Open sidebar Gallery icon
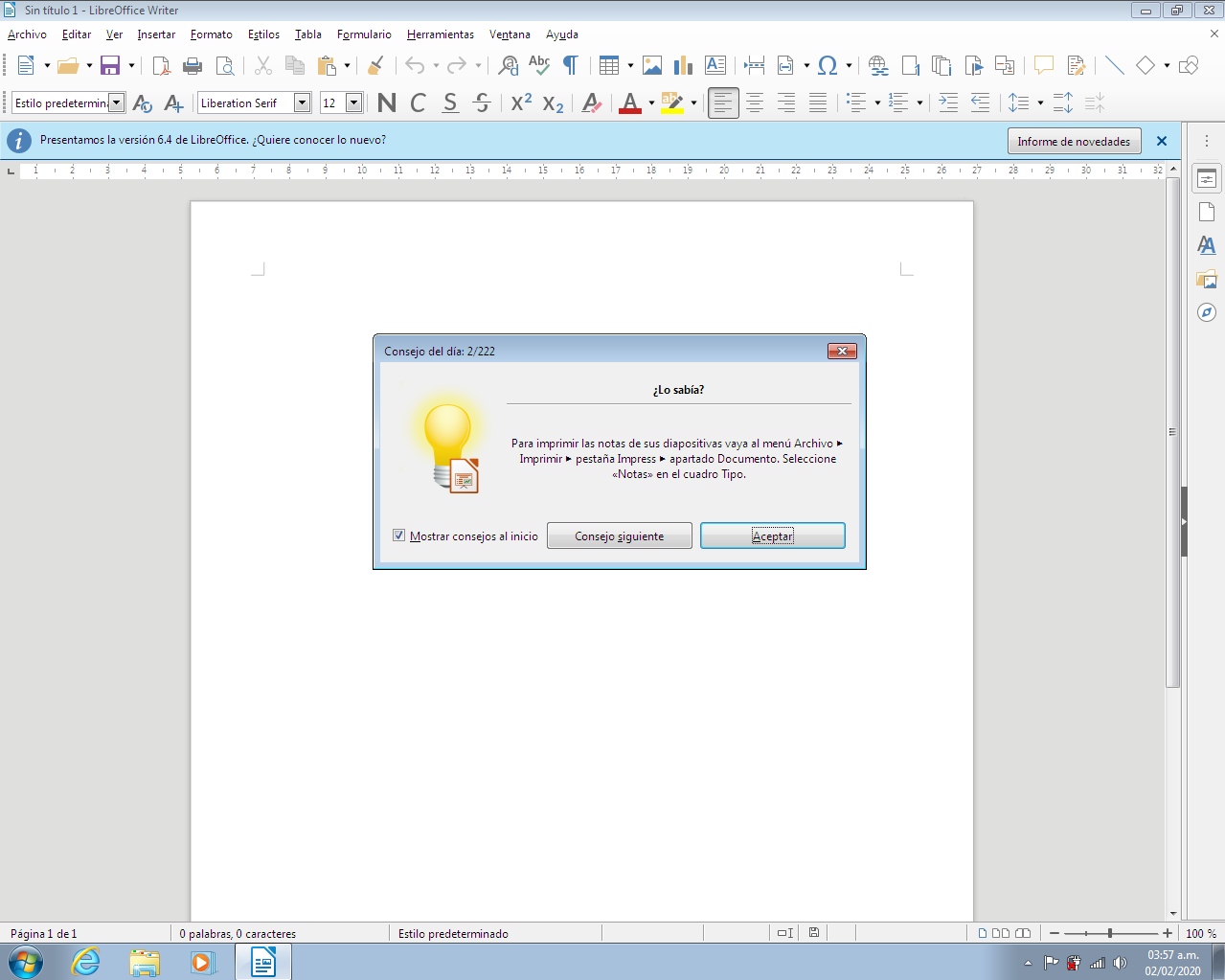 click(x=1207, y=280)
